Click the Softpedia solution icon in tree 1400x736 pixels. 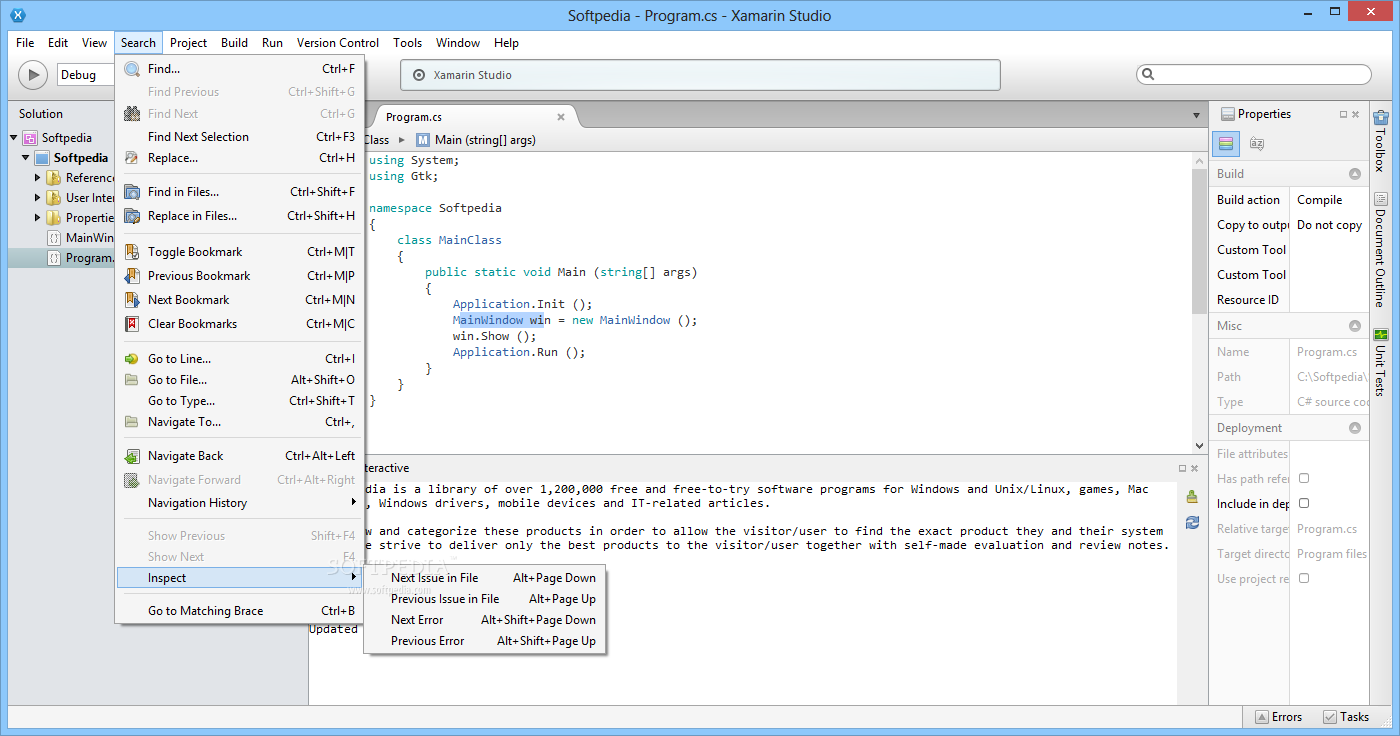click(x=30, y=138)
